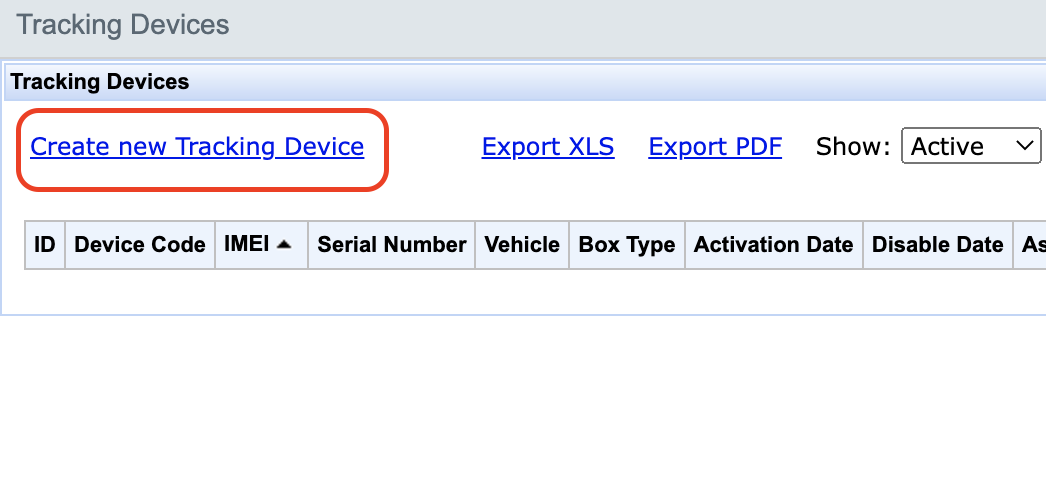Click the Vehicle column header
1046x502 pixels.
point(522,245)
